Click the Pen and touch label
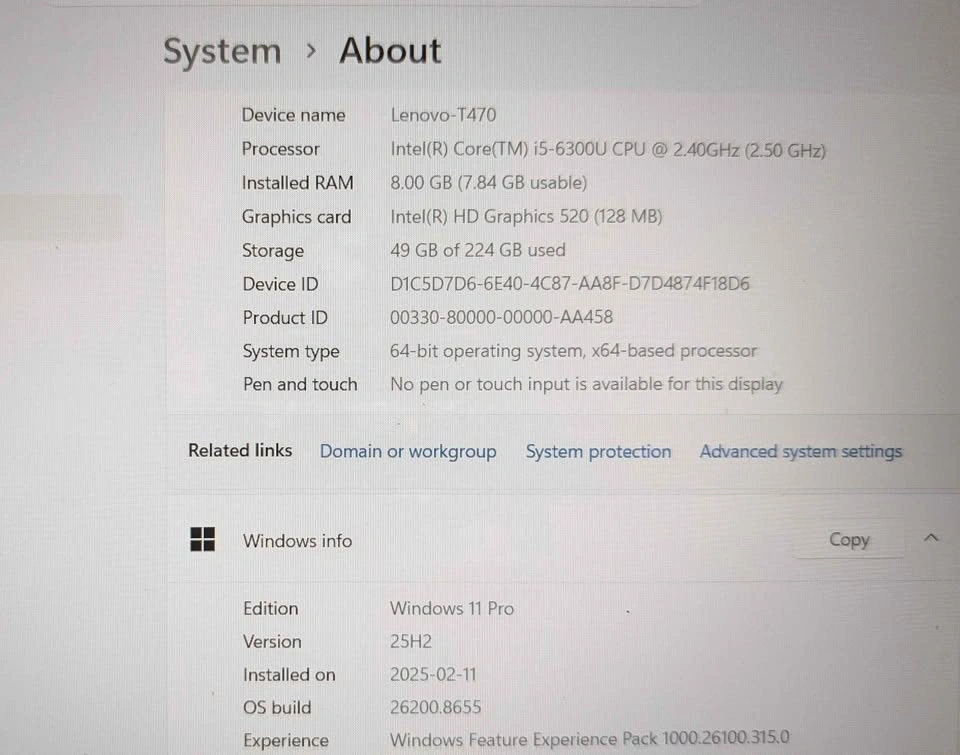This screenshot has height=755, width=960. click(x=300, y=384)
